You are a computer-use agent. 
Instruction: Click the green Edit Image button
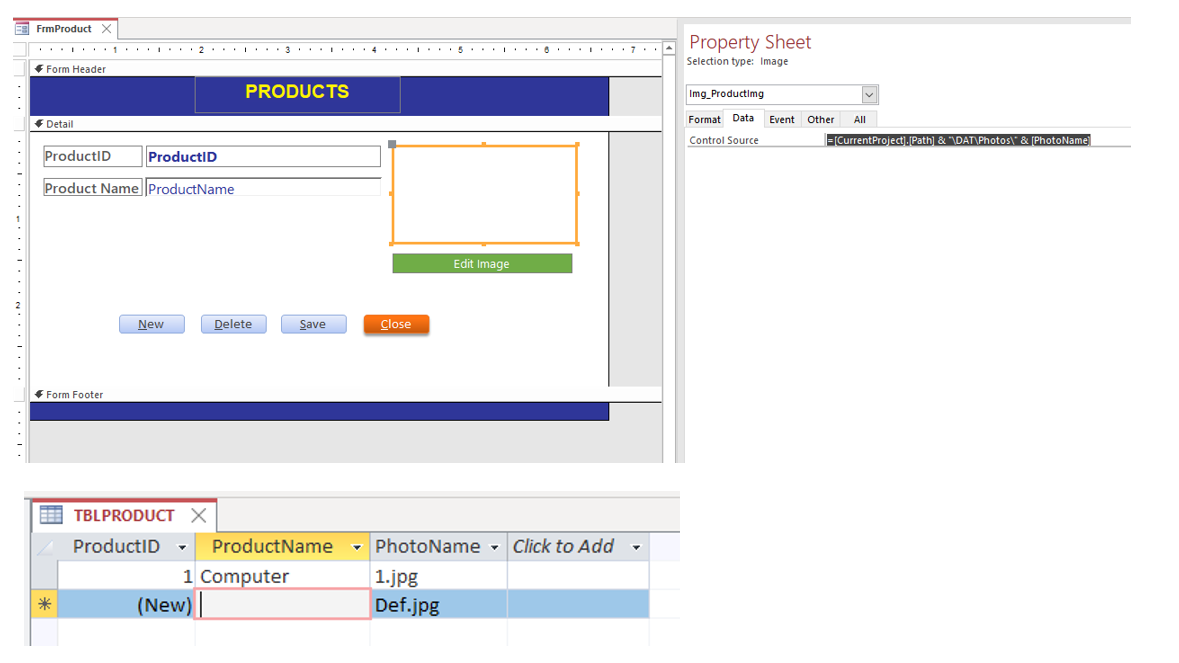coord(482,263)
